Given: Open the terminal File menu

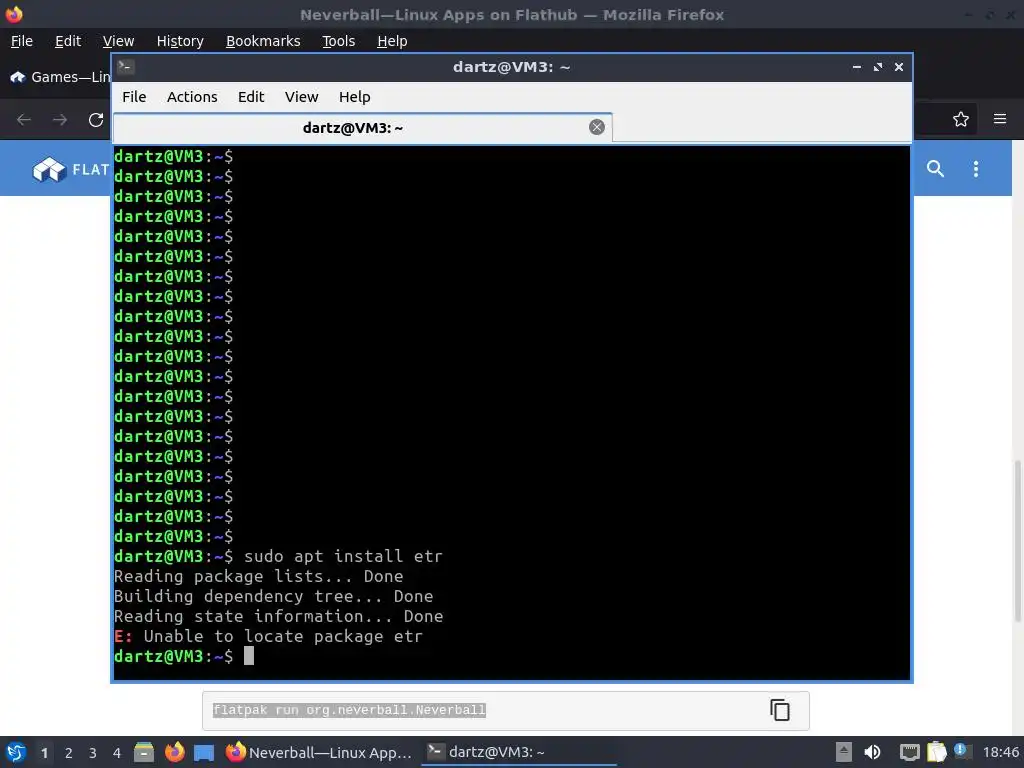Looking at the screenshot, I should [134, 97].
